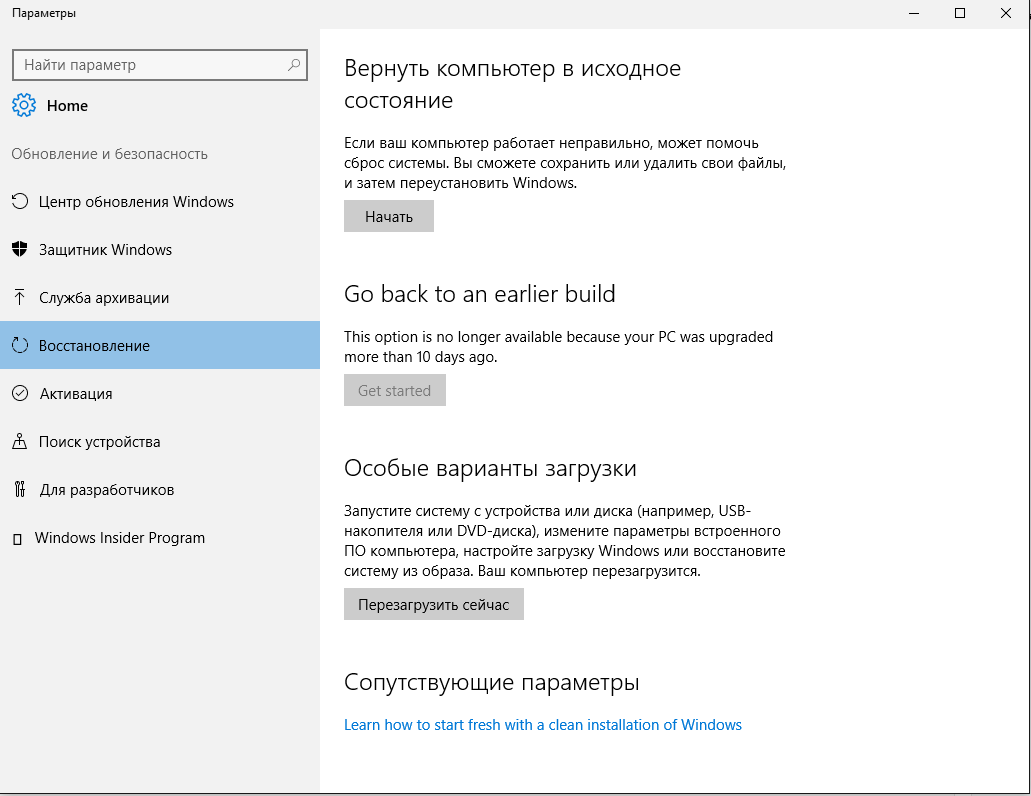Click the Сопутствующие параметры heading

[x=491, y=682]
